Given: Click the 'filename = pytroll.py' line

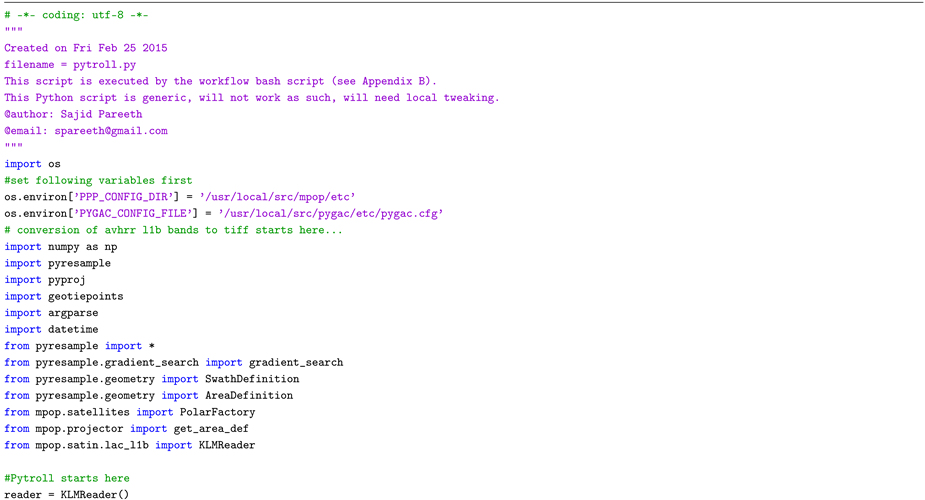Looking at the screenshot, I should tap(70, 65).
